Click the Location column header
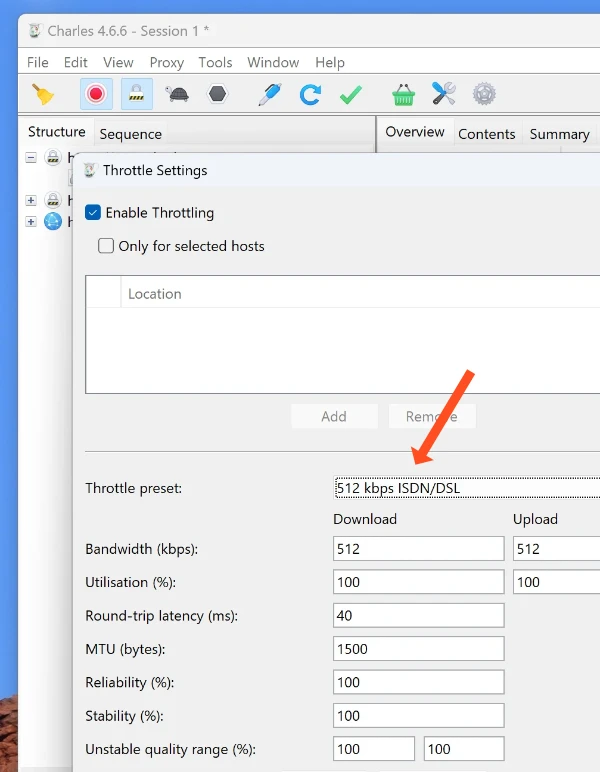The height and width of the screenshot is (772, 600). (360, 294)
